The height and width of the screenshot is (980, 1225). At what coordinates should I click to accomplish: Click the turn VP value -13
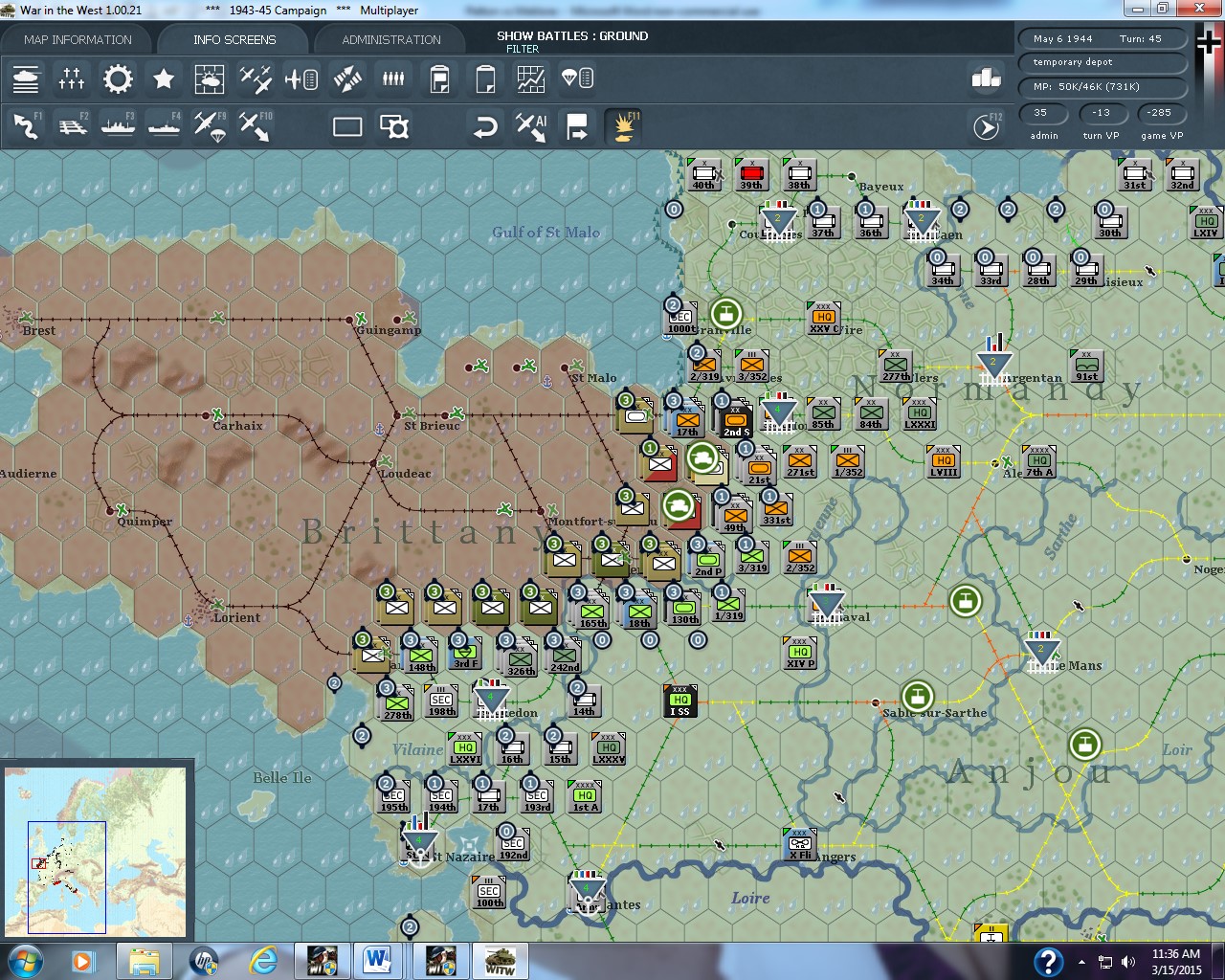pyautogui.click(x=1102, y=112)
